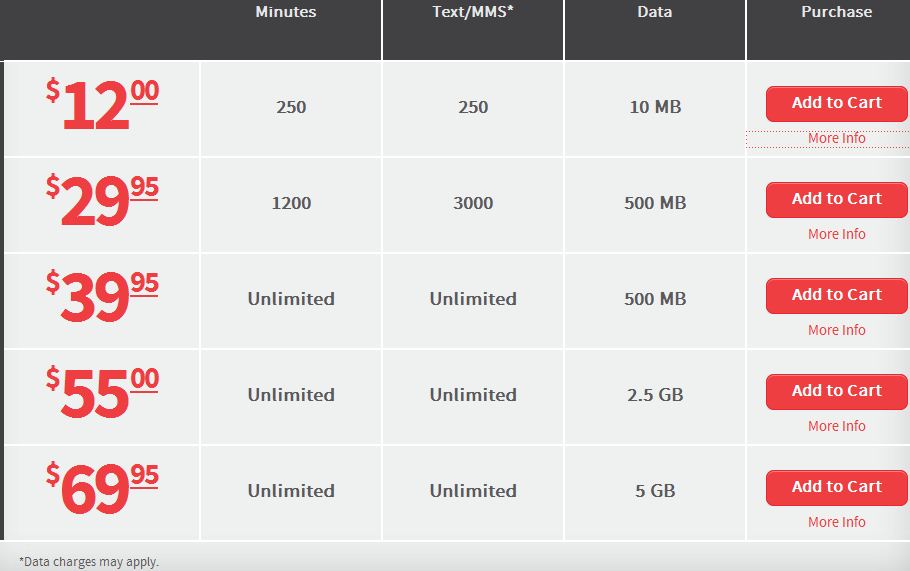910x571 pixels.
Task: Click the $39.95 price link
Action: [x=102, y=297]
